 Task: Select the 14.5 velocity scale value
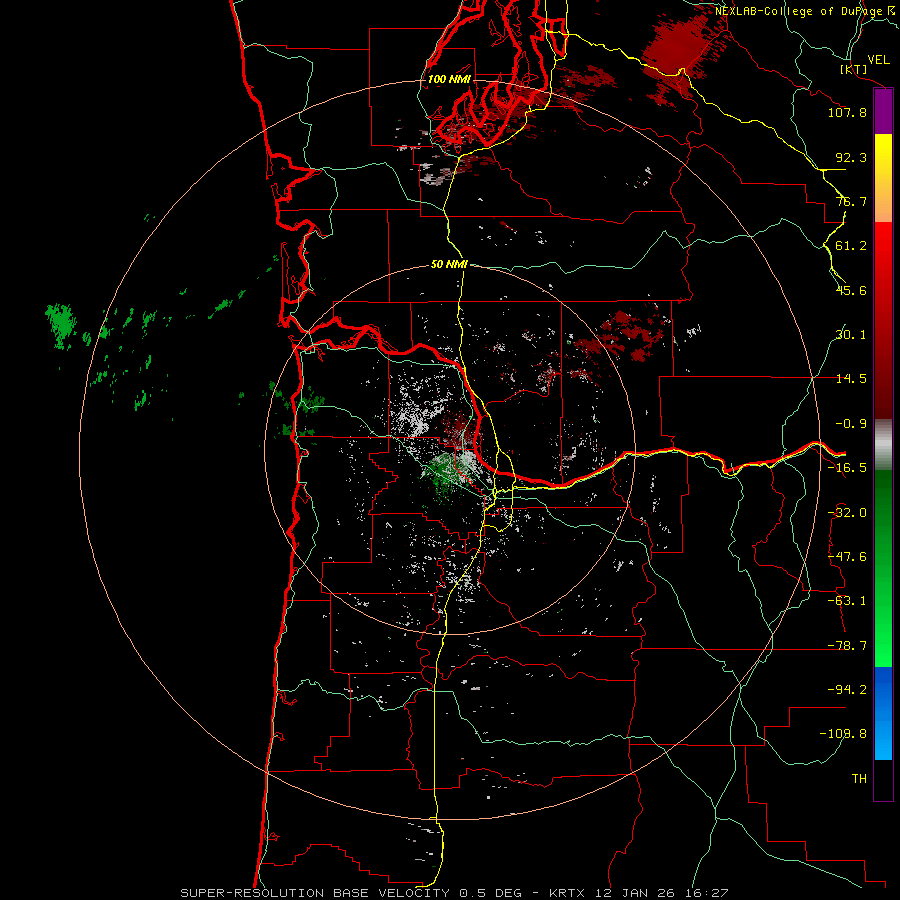click(x=851, y=379)
